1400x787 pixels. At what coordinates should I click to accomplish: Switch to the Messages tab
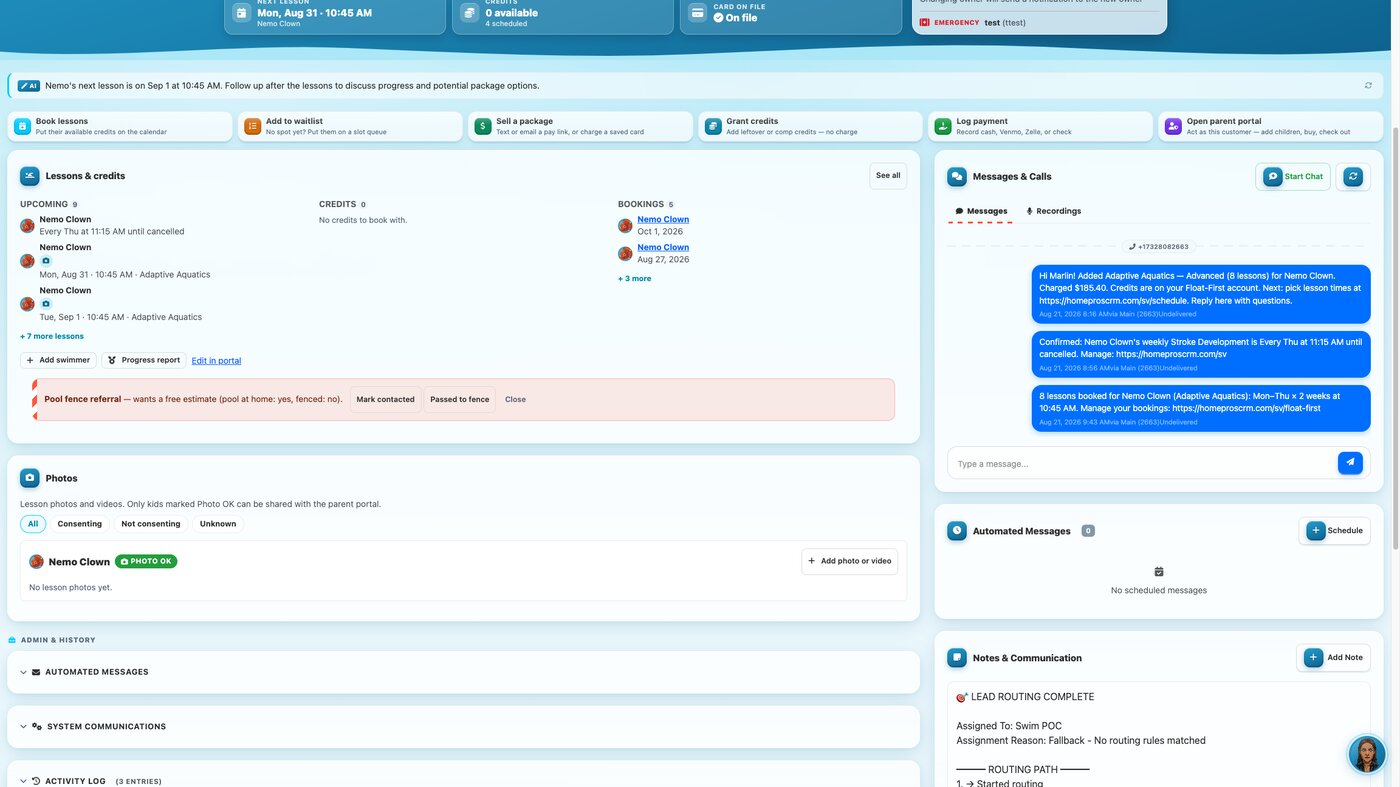981,211
